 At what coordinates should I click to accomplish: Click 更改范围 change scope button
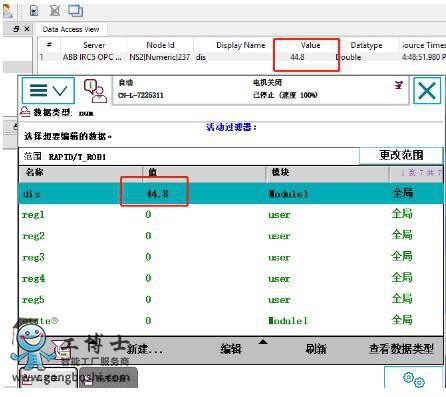401,155
